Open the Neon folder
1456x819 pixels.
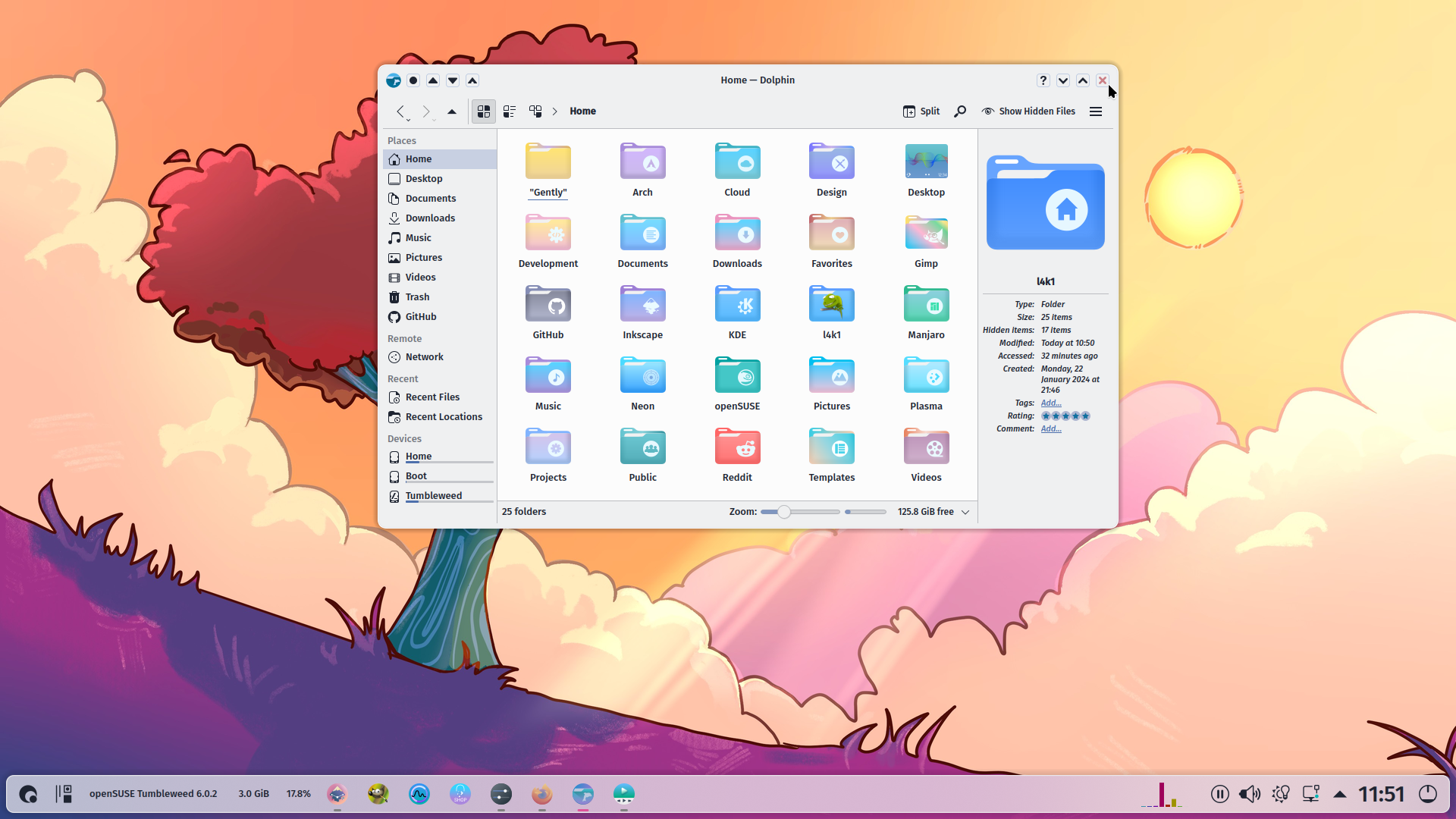(x=642, y=384)
